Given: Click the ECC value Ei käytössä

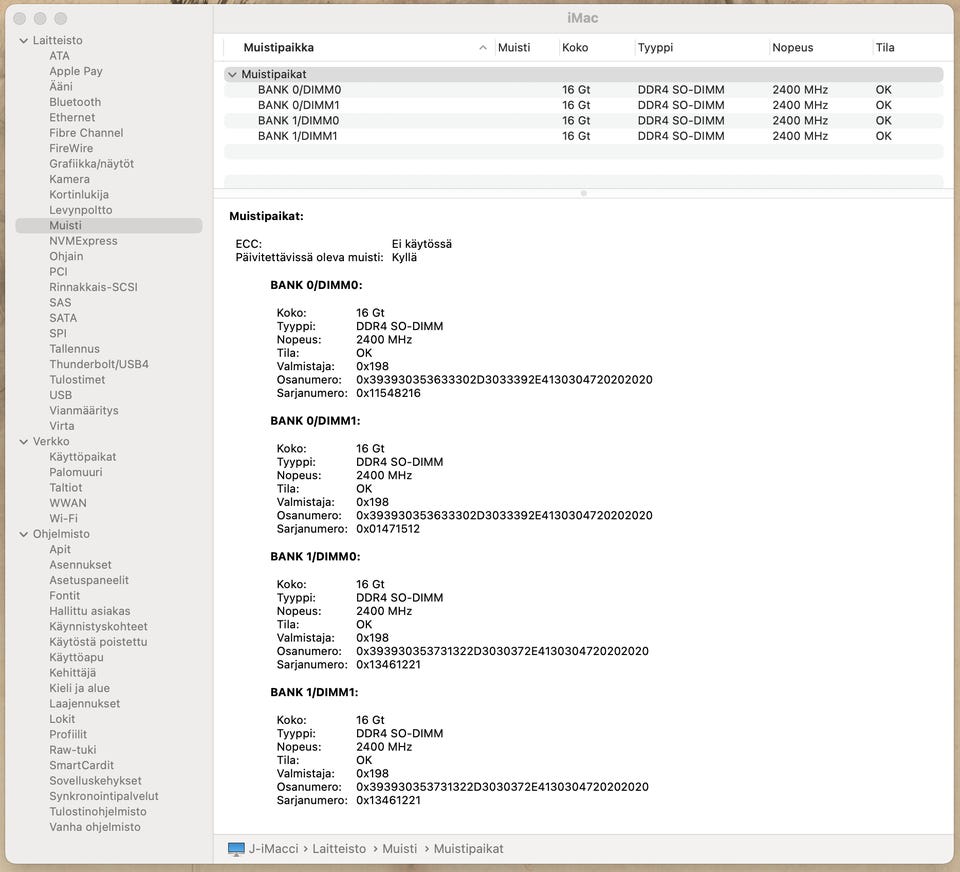Looking at the screenshot, I should (422, 244).
